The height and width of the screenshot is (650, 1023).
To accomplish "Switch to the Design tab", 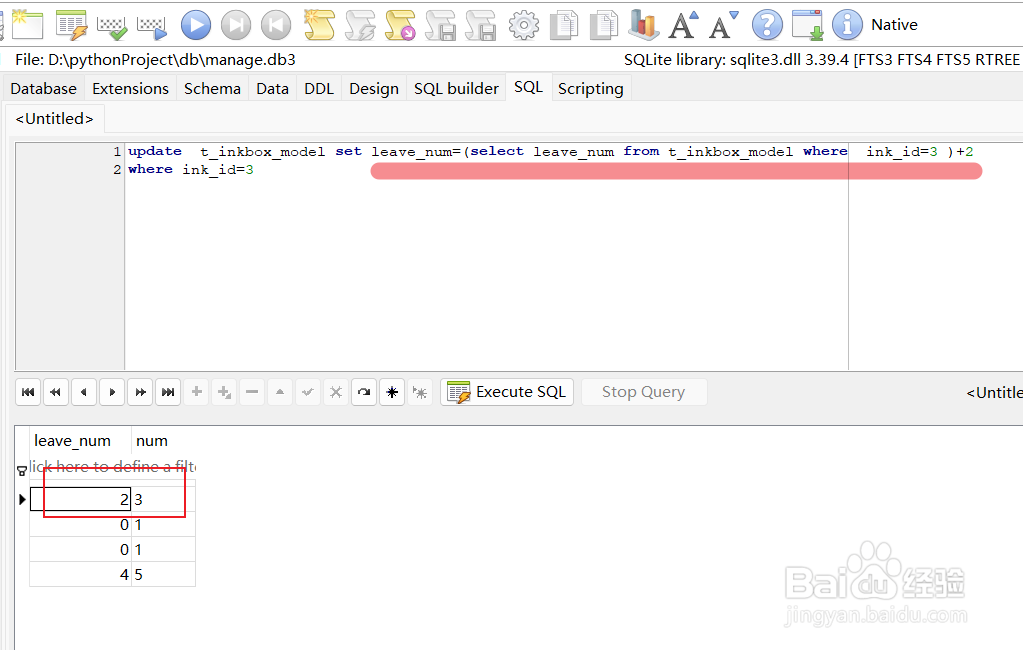I will [x=374, y=89].
